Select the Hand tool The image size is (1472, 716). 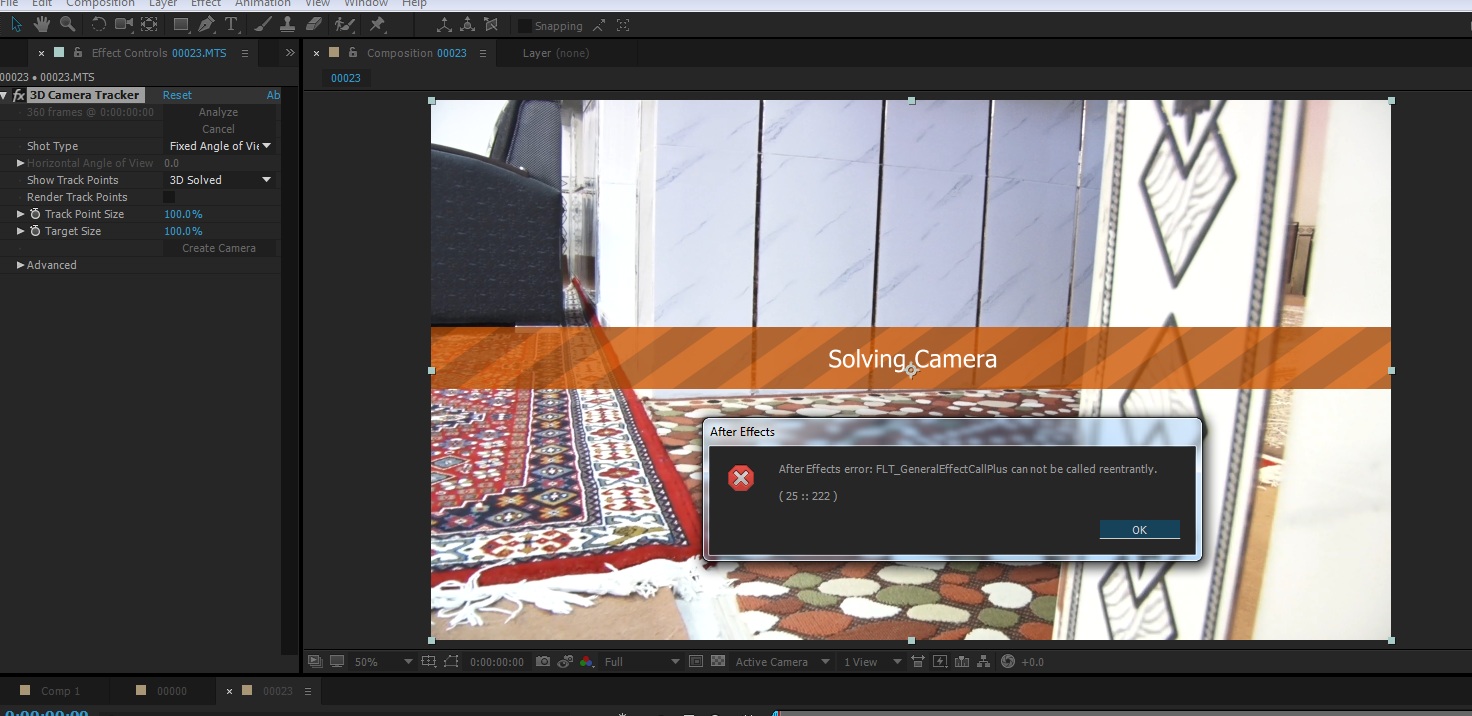click(42, 24)
